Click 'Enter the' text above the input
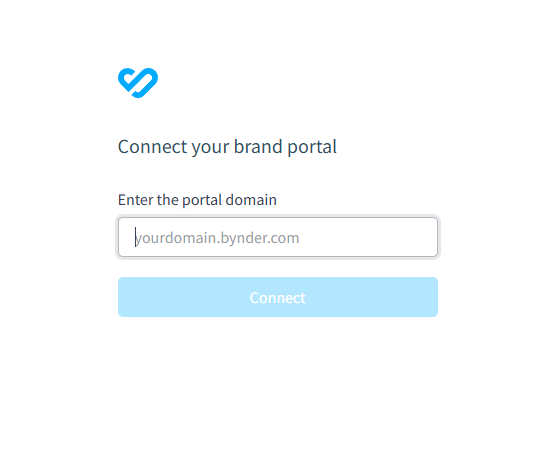The image size is (534, 452). [148, 200]
